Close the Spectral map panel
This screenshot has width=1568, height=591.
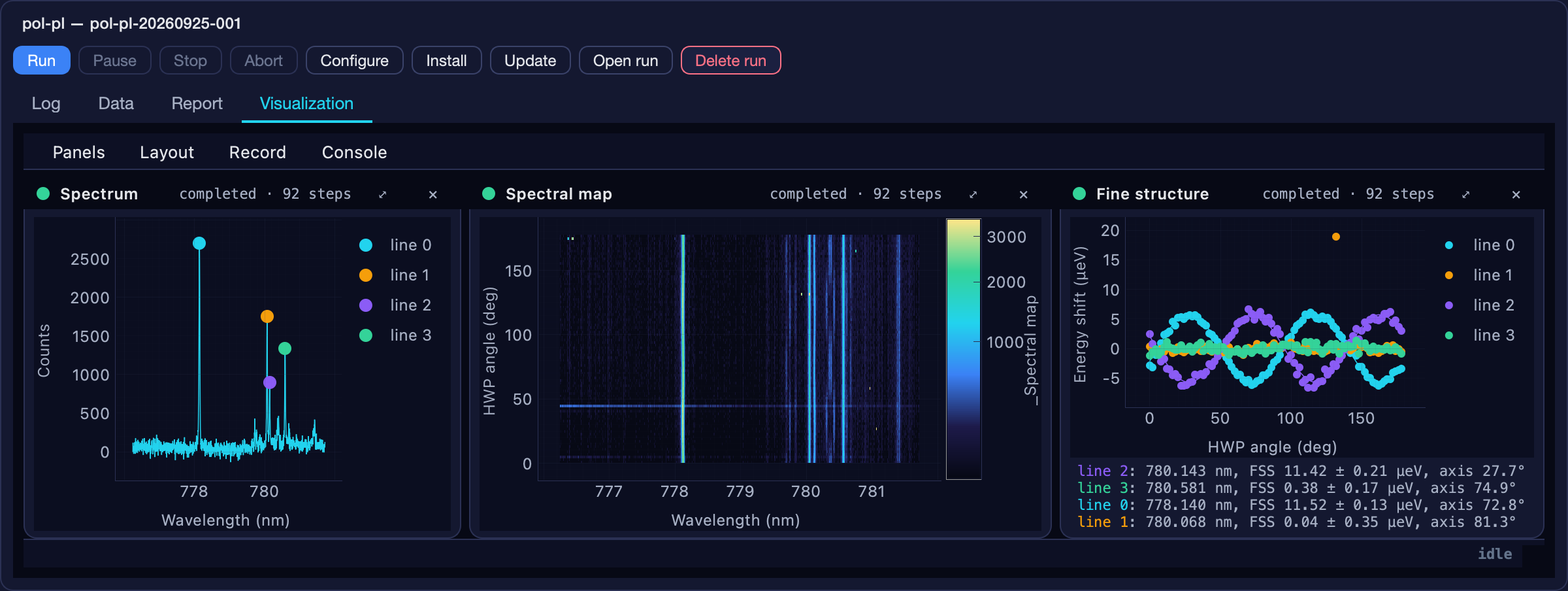1023,194
